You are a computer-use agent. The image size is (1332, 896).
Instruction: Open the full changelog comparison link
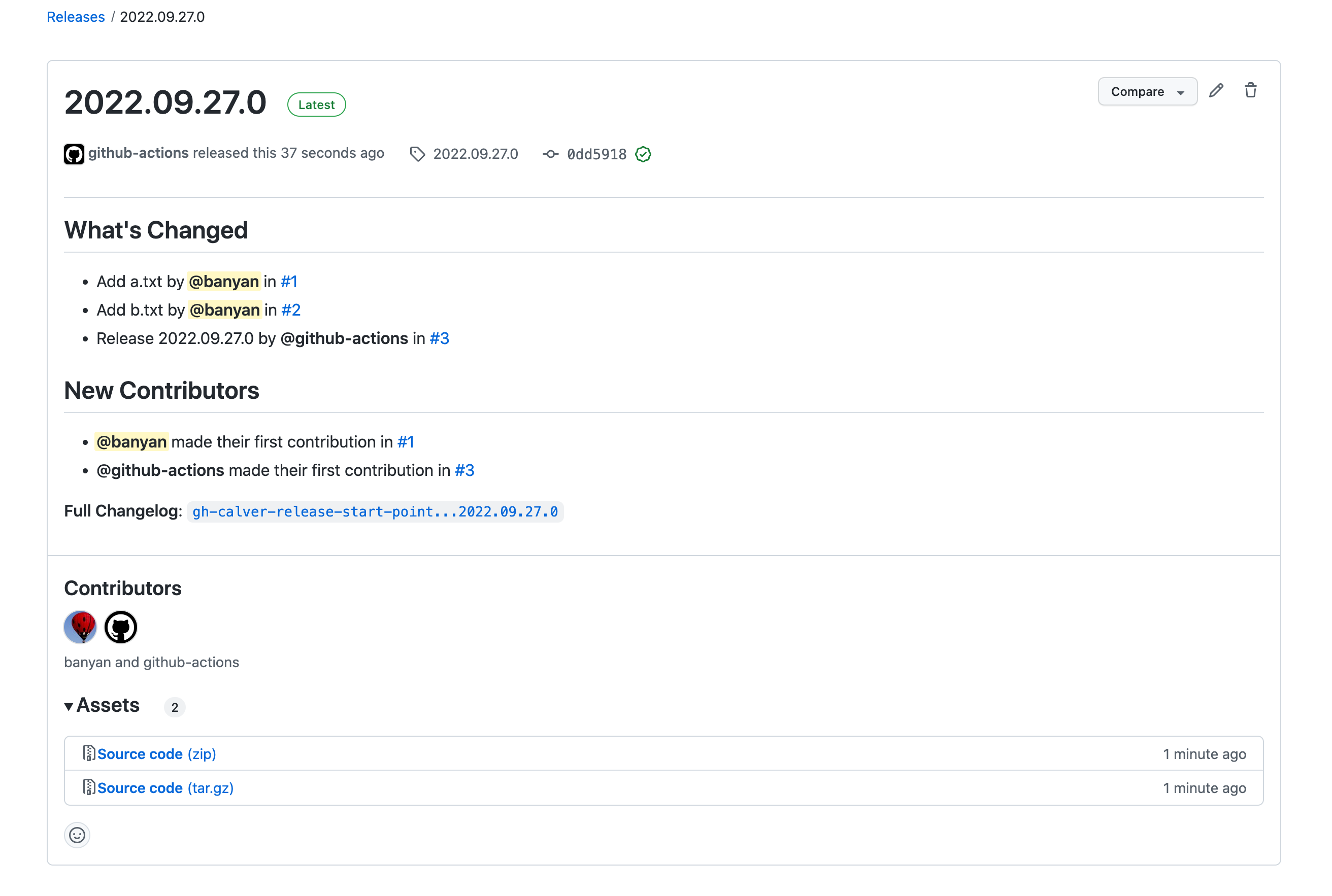(375, 511)
